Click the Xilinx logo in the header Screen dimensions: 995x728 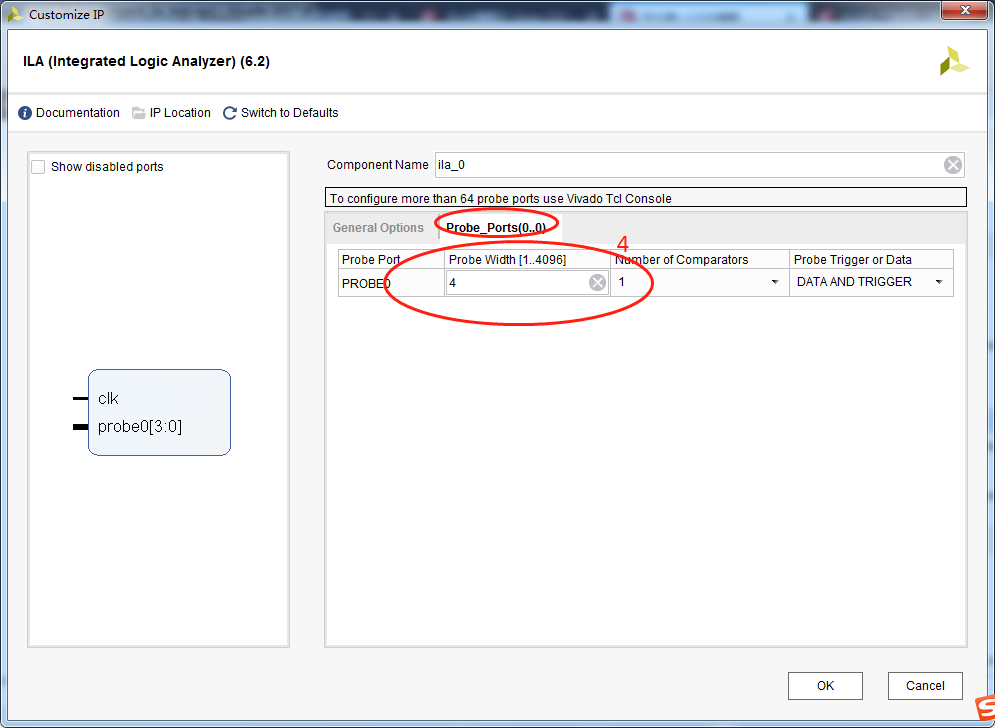click(954, 62)
